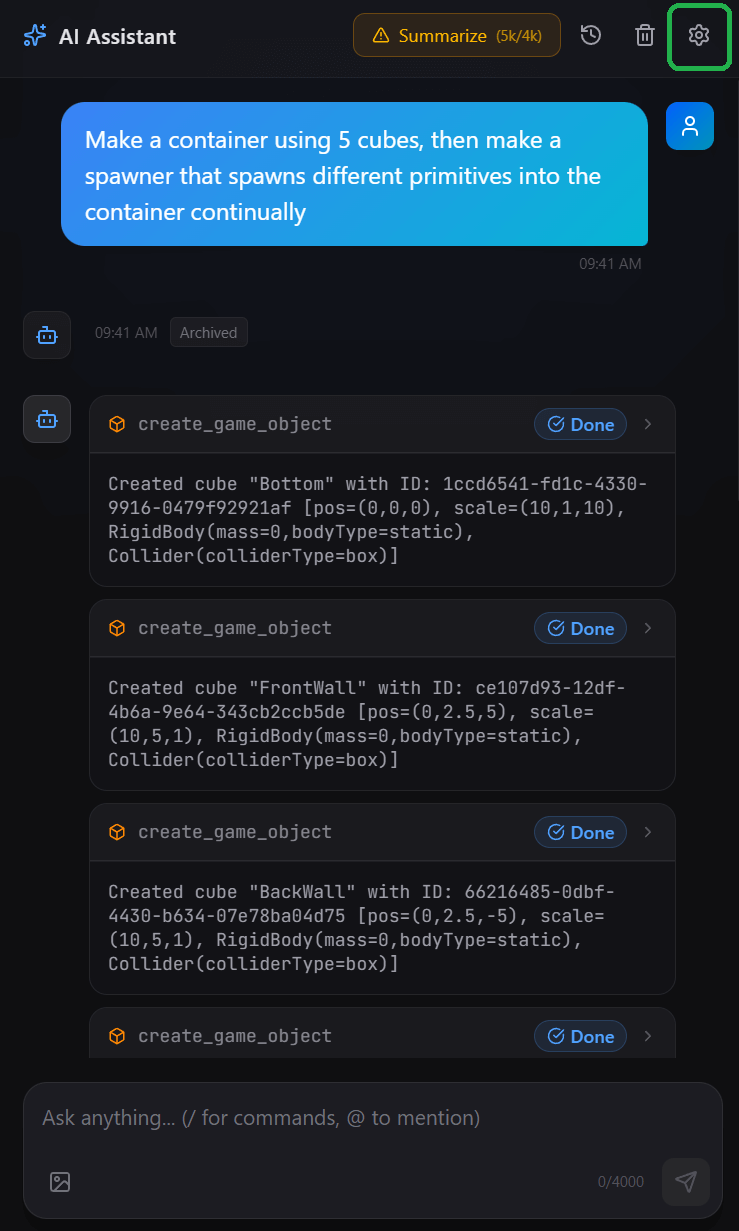View chat history via the clock icon
Viewport: 739px width, 1231px height.
pyautogui.click(x=591, y=35)
